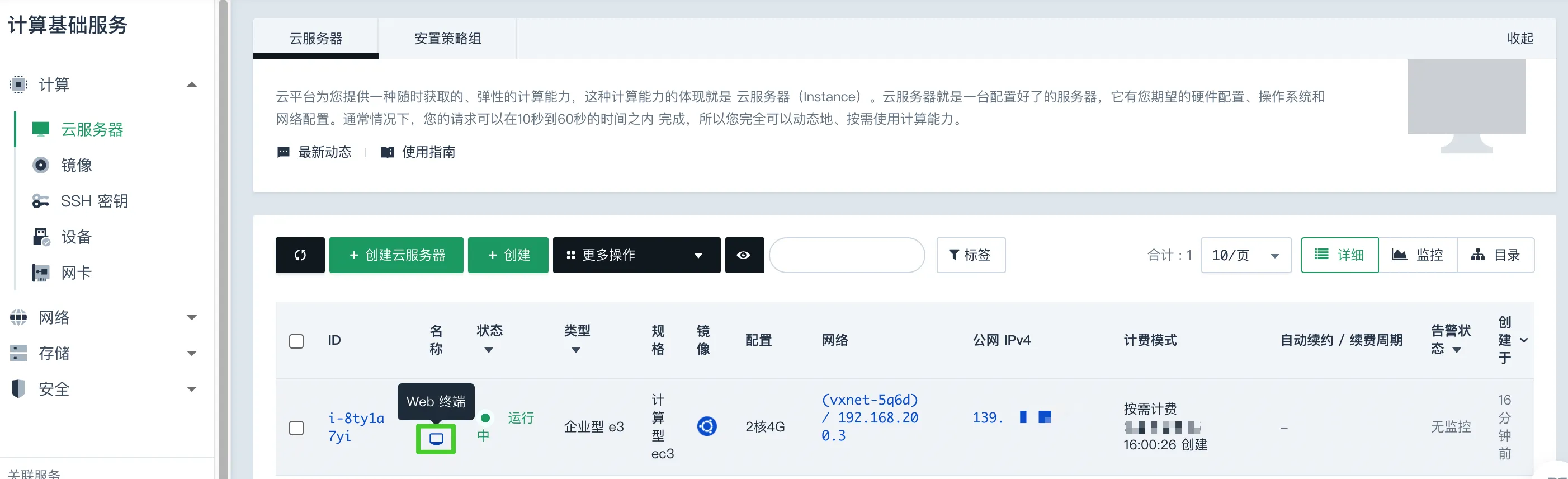Click the 最新动态 chat bubble icon

[x=283, y=152]
